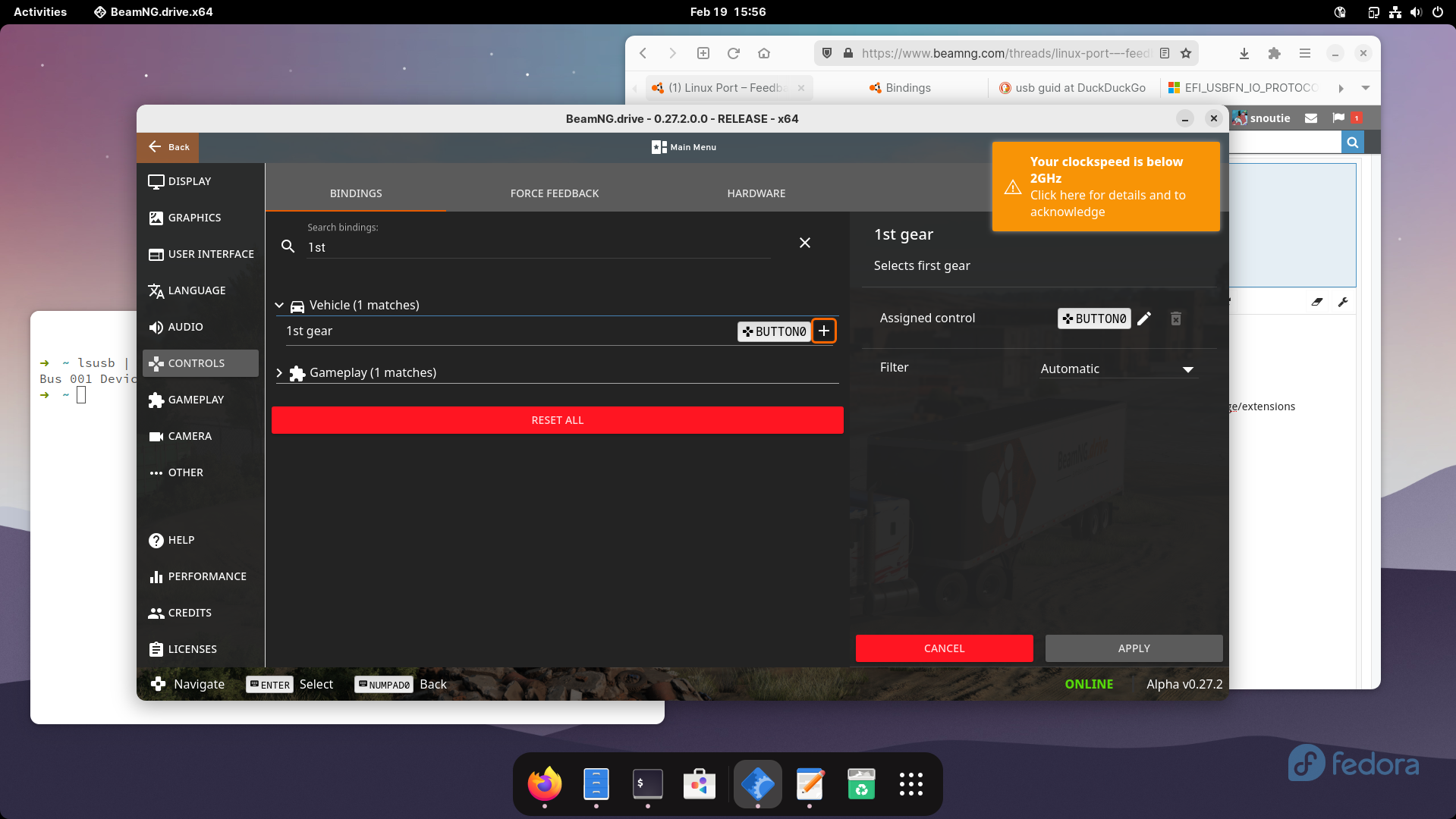Delete assigned control with trash icon
The image size is (1456, 819).
point(1175,318)
